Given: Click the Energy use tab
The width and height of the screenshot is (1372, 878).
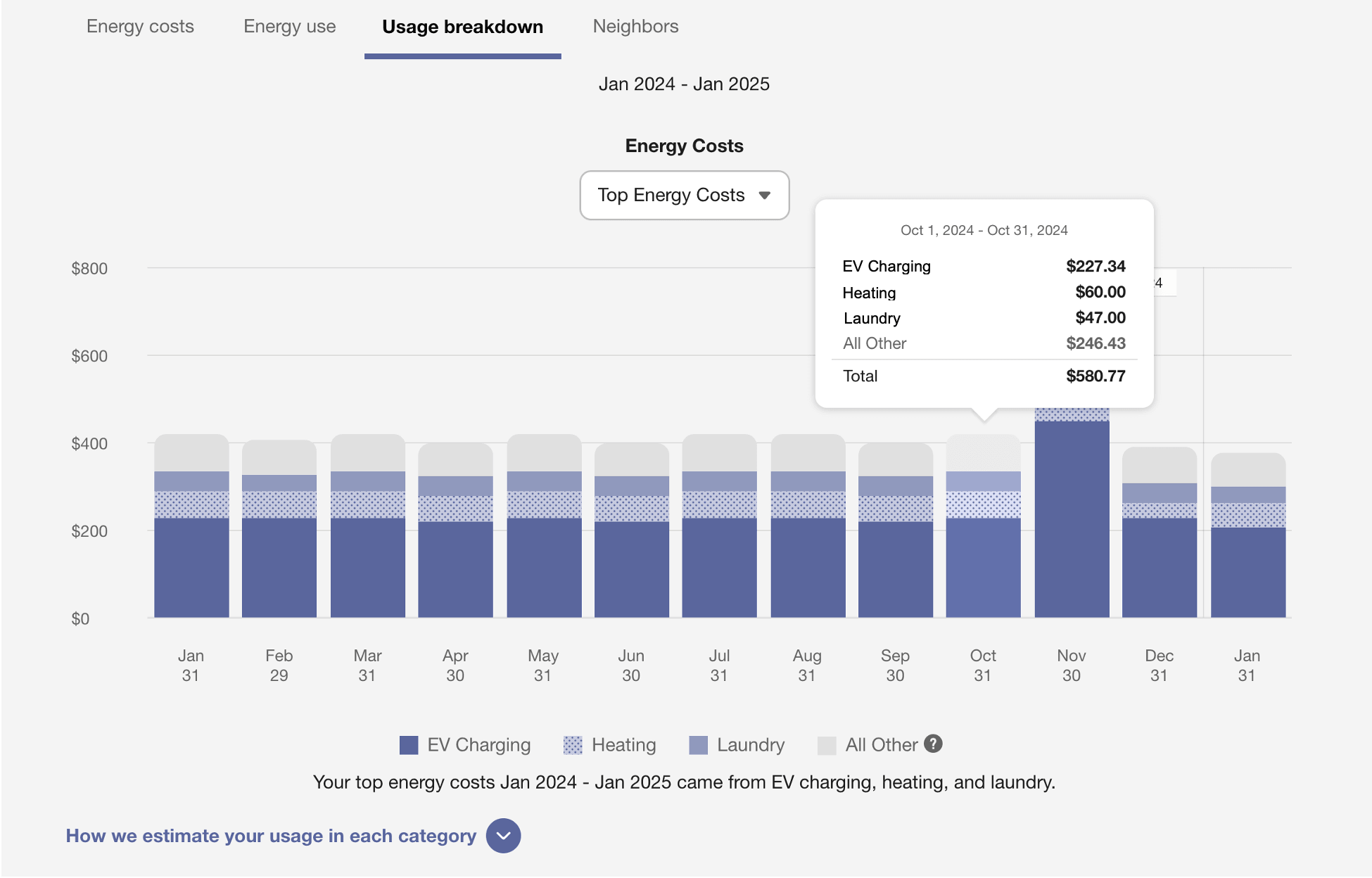Looking at the screenshot, I should [x=290, y=27].
